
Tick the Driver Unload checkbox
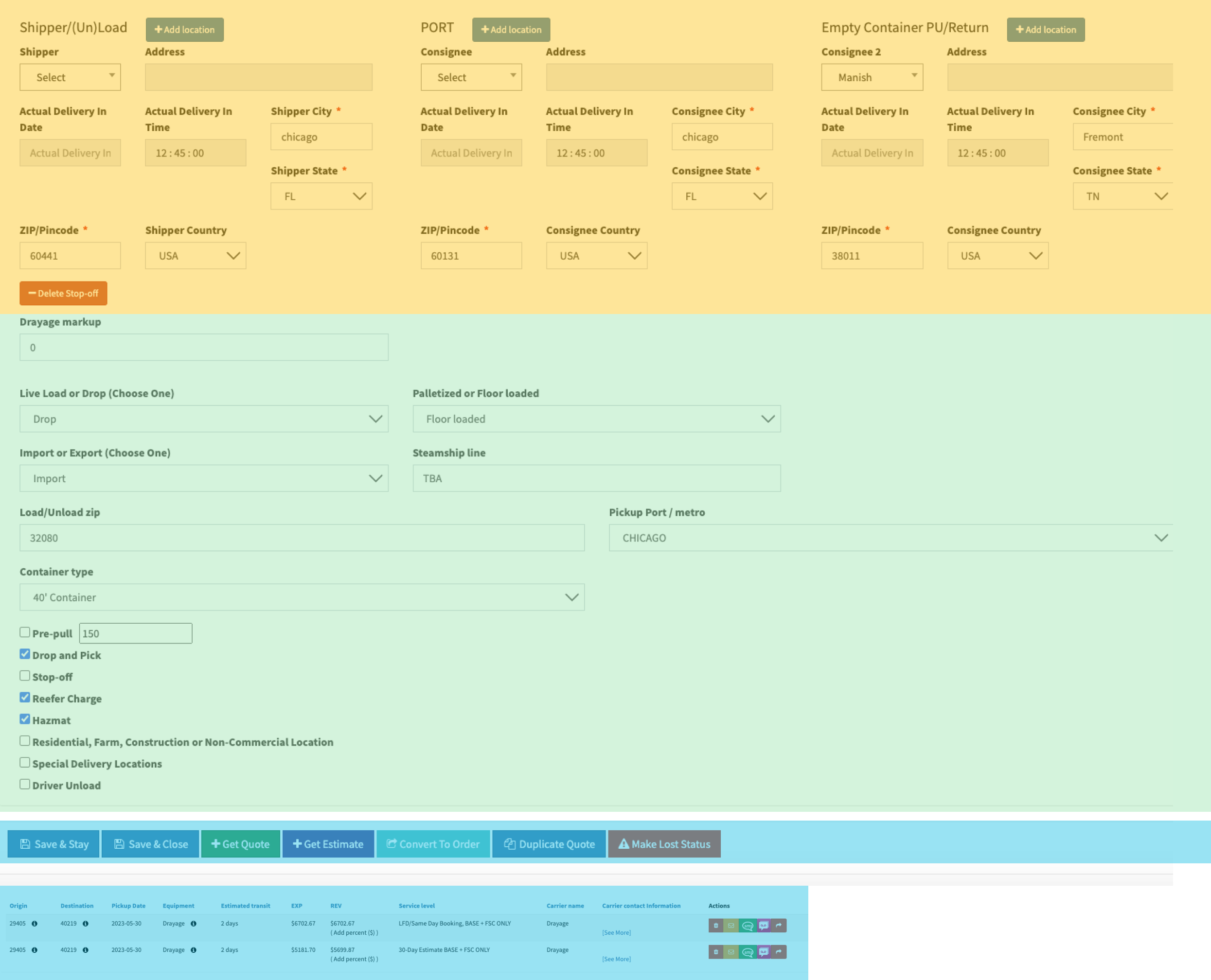(25, 784)
